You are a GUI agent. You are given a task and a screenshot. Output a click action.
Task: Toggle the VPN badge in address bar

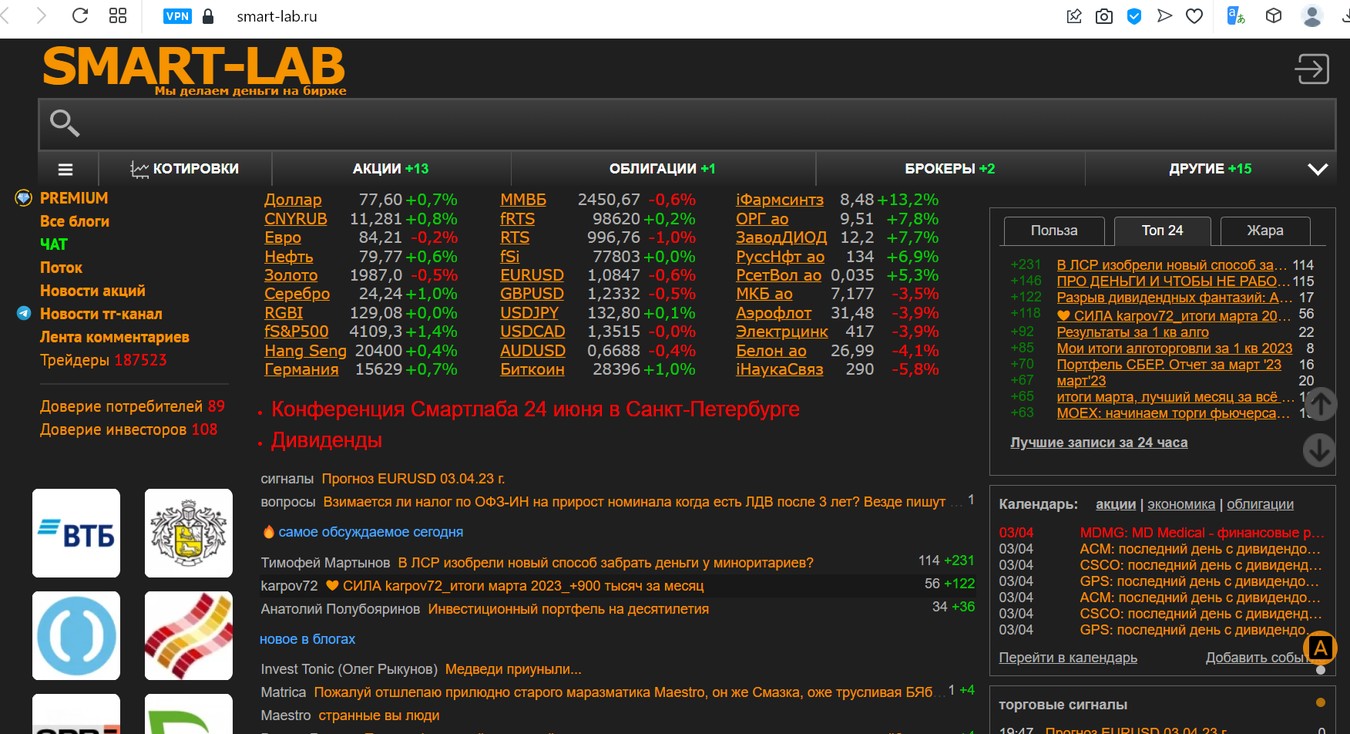tap(177, 16)
